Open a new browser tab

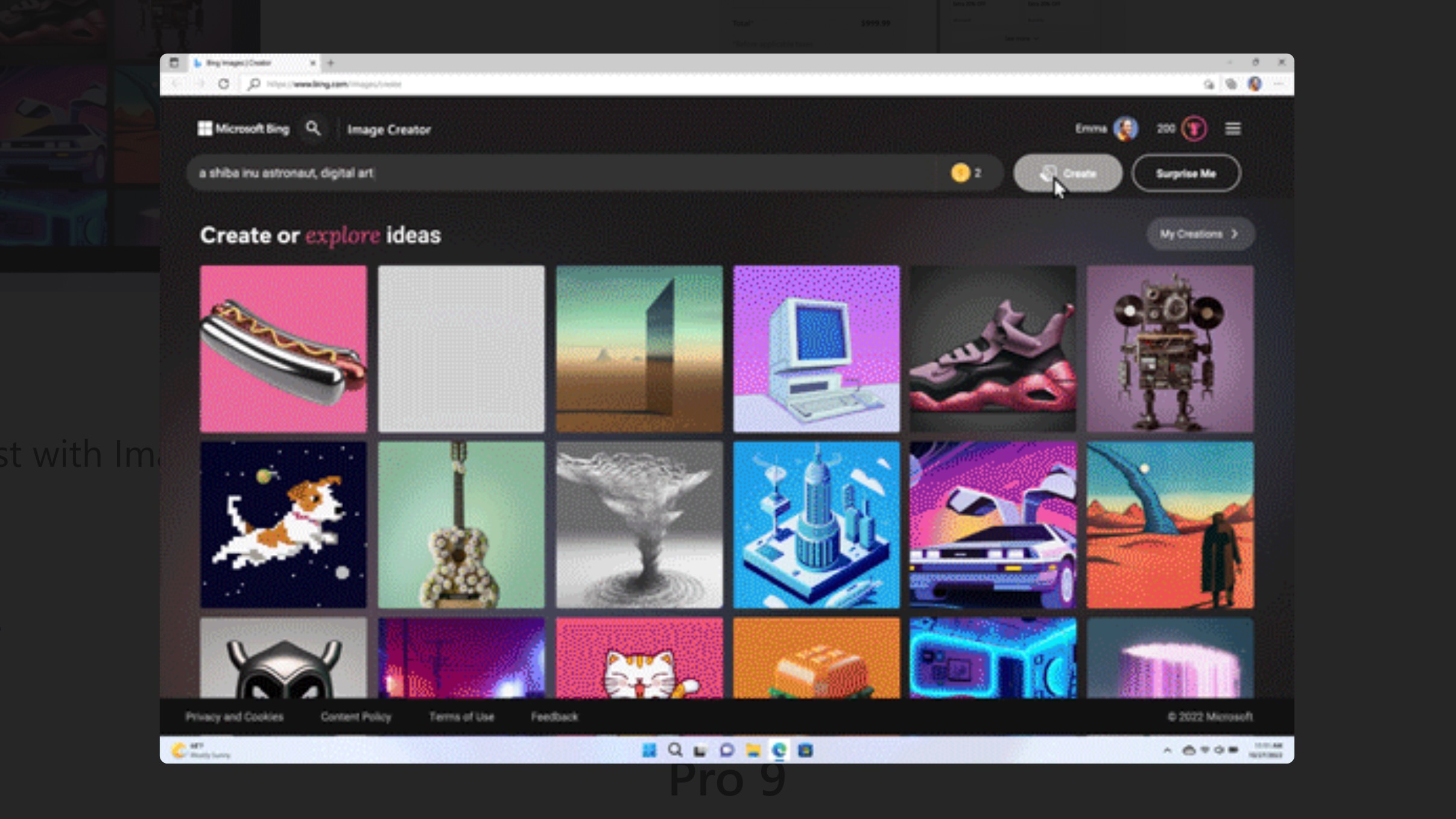[330, 63]
